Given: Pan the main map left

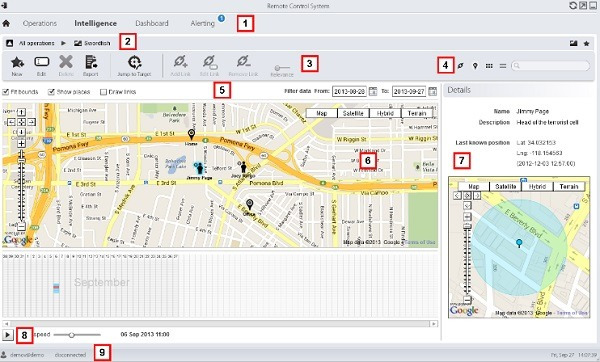Looking at the screenshot, I should pos(11,122).
